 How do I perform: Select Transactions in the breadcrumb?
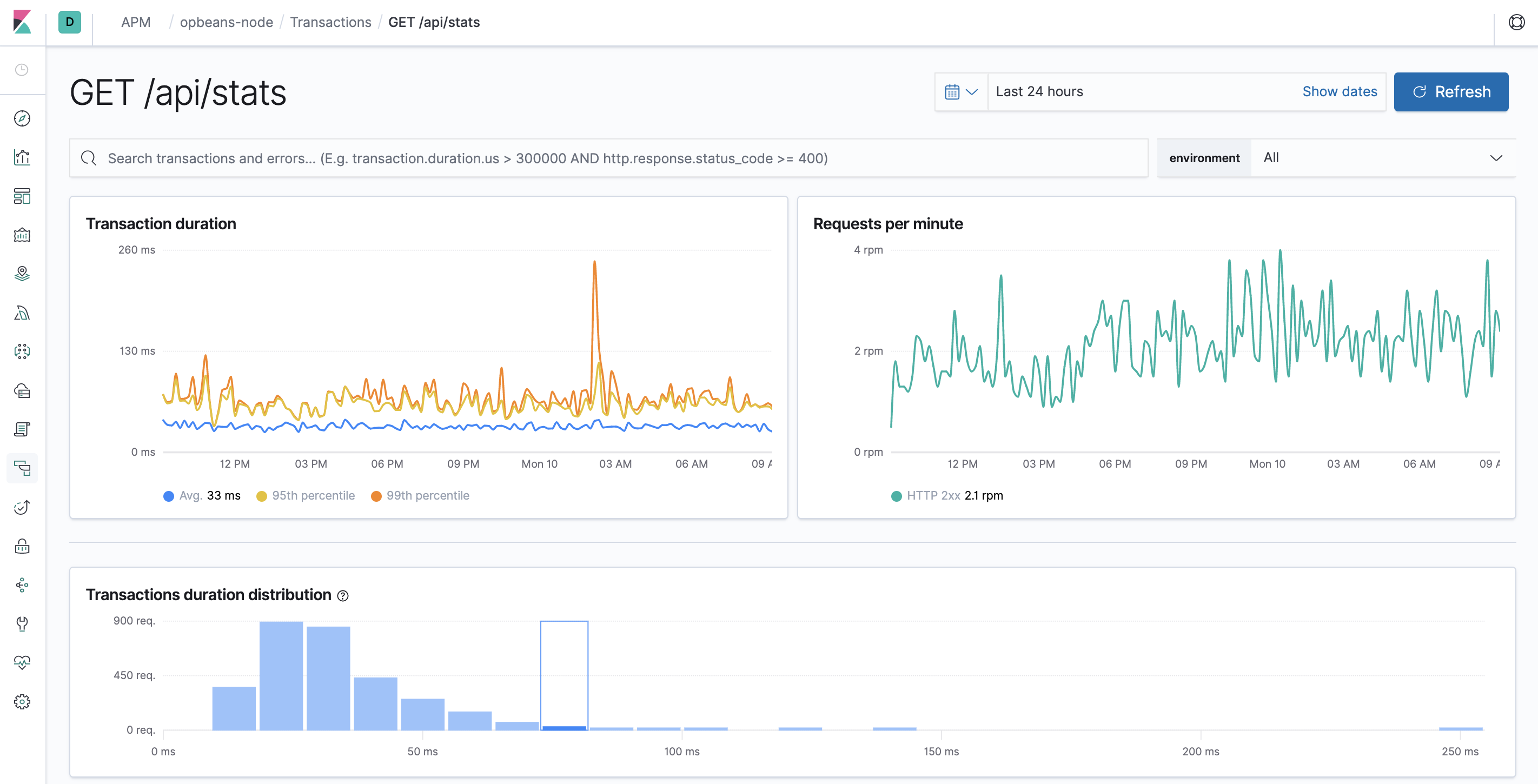[330, 22]
